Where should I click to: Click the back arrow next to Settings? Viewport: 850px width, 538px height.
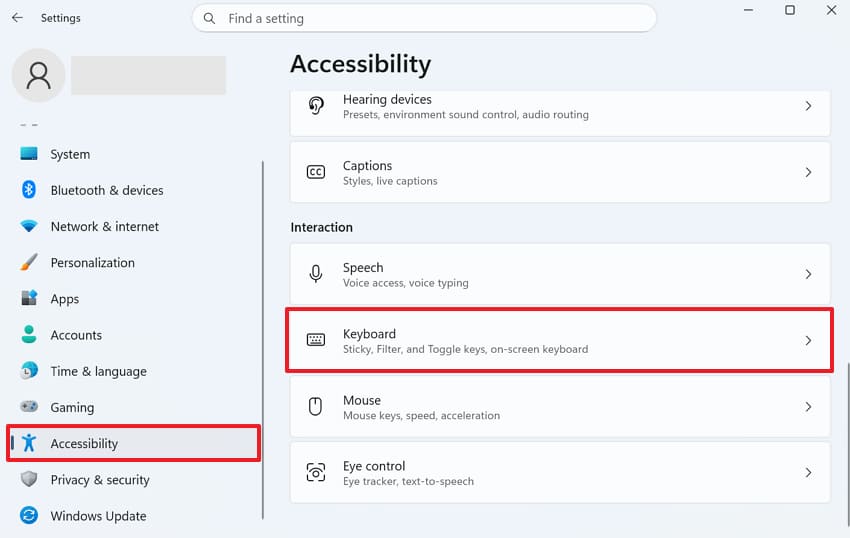[17, 18]
